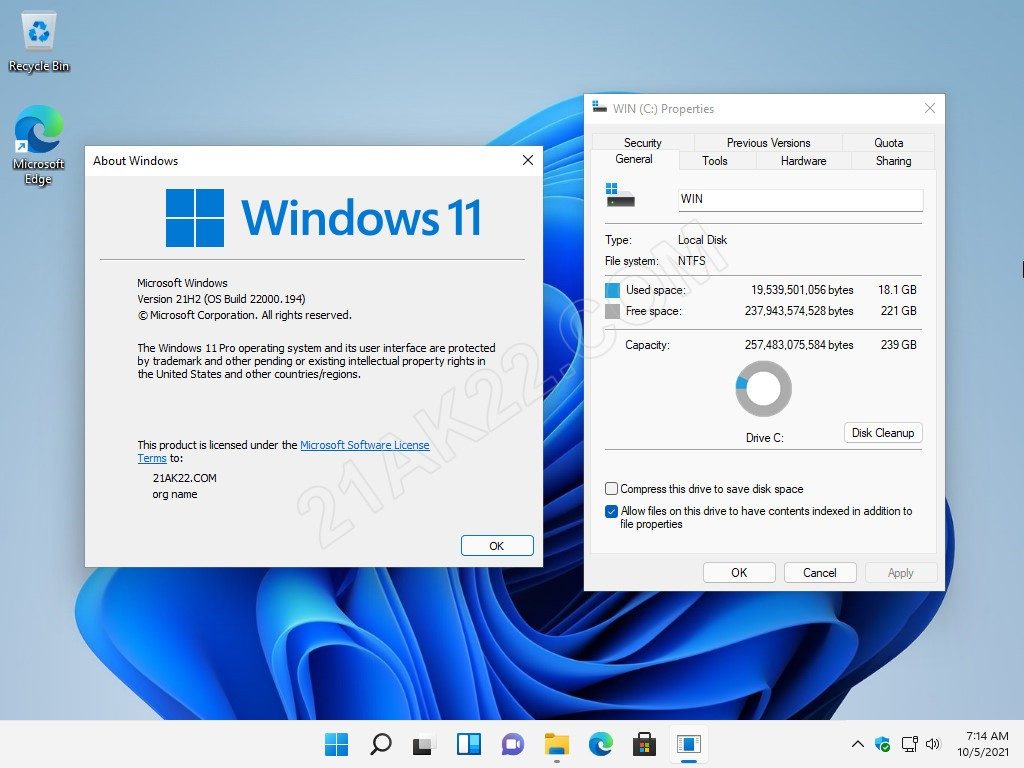1024x768 pixels.
Task: Click the Local Disk type value
Action: pyautogui.click(x=702, y=240)
